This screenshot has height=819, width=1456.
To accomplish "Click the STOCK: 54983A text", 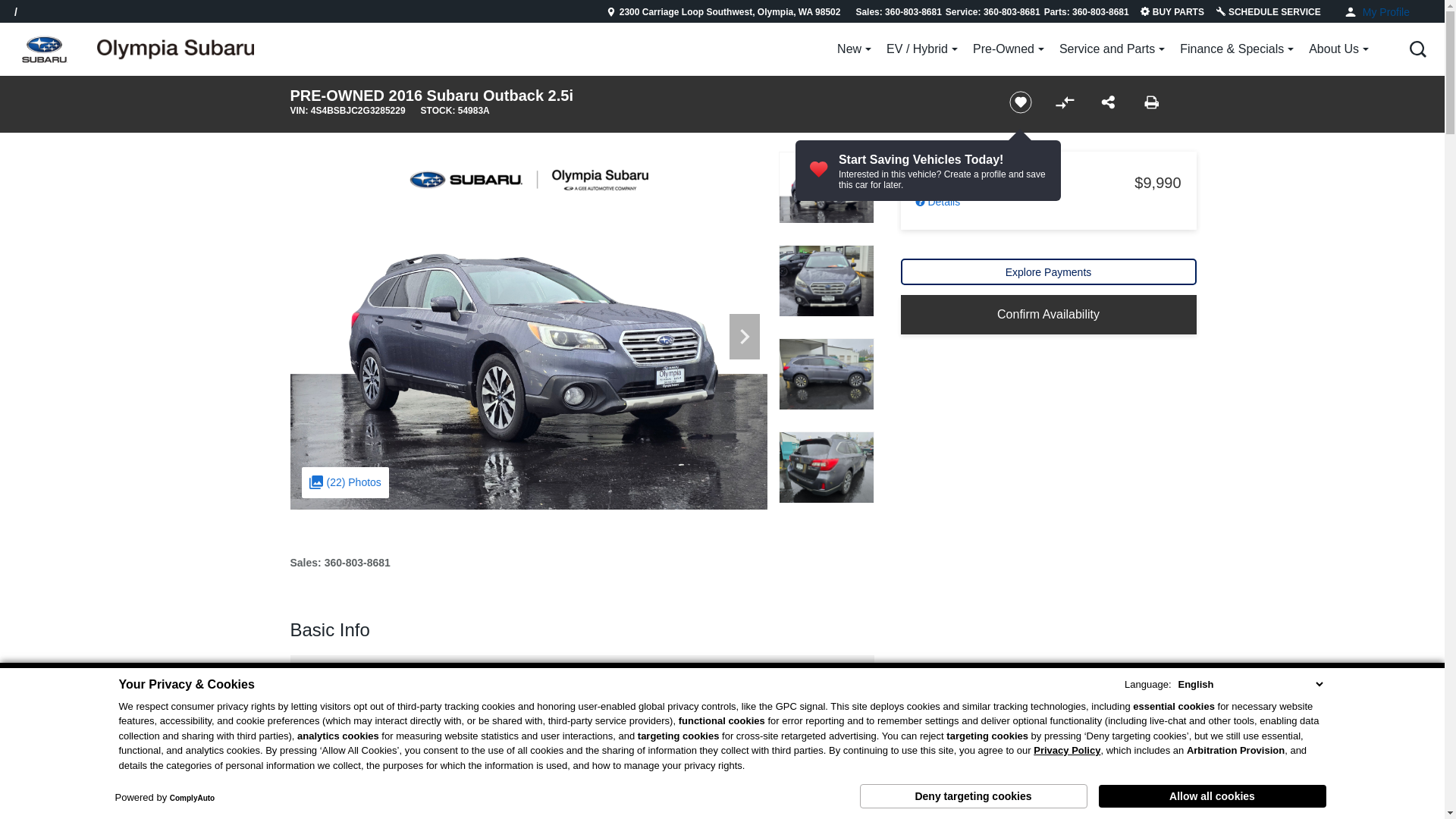I will tap(455, 111).
